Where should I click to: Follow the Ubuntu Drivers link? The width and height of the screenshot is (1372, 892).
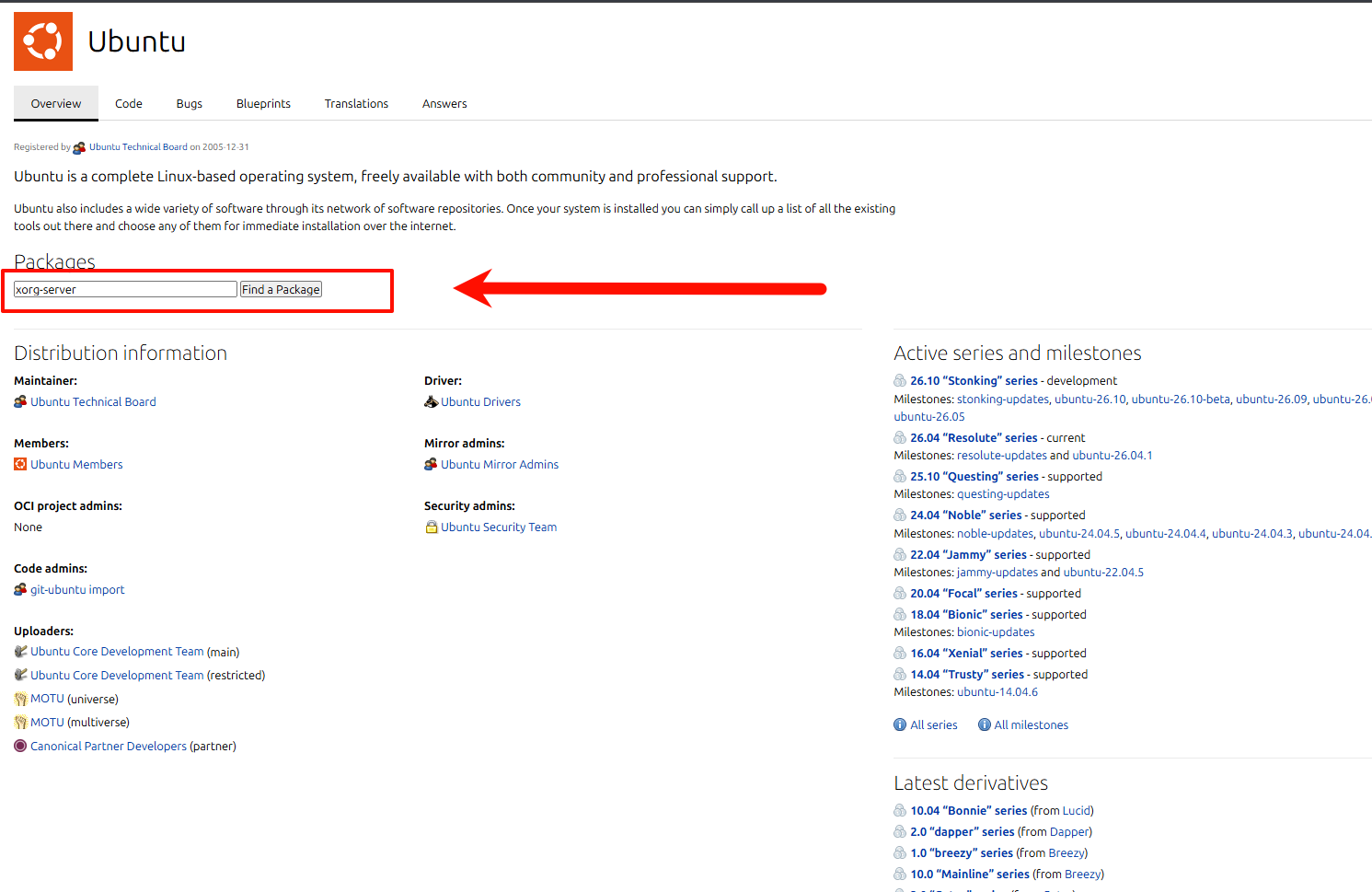[x=480, y=401]
